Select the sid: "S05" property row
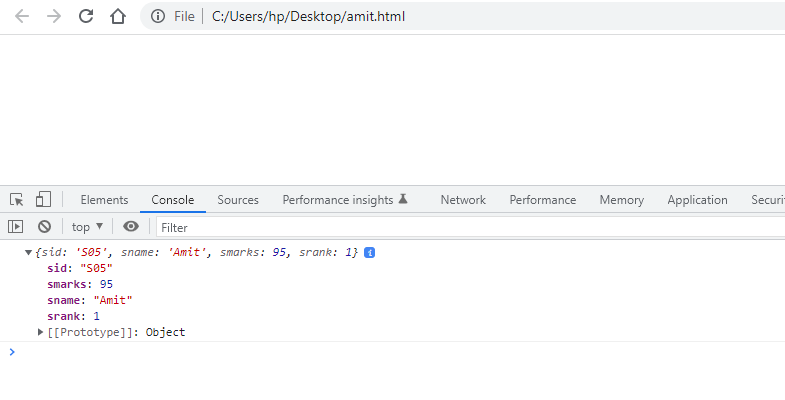Viewport: 785px width, 400px height. (x=80, y=268)
